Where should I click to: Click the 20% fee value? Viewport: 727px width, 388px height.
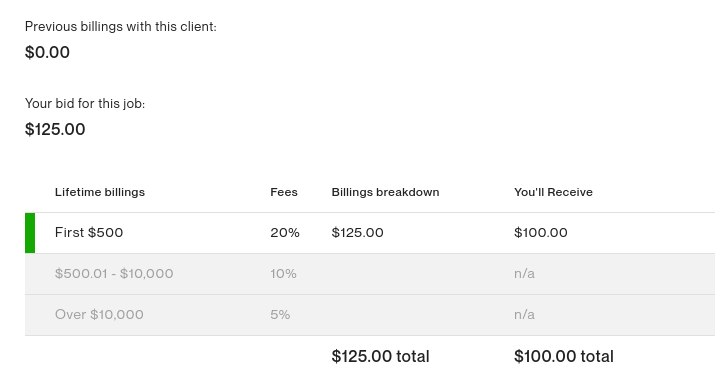(x=285, y=232)
